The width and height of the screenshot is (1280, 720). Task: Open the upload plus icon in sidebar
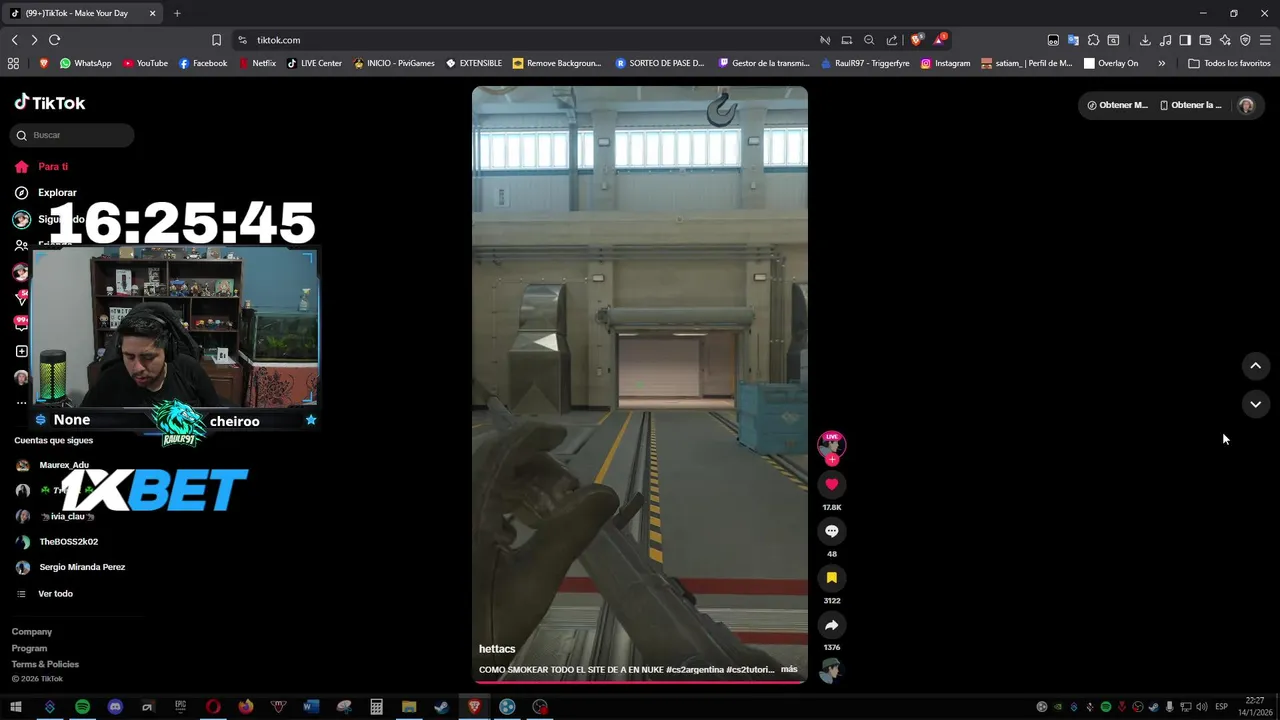pos(21,351)
